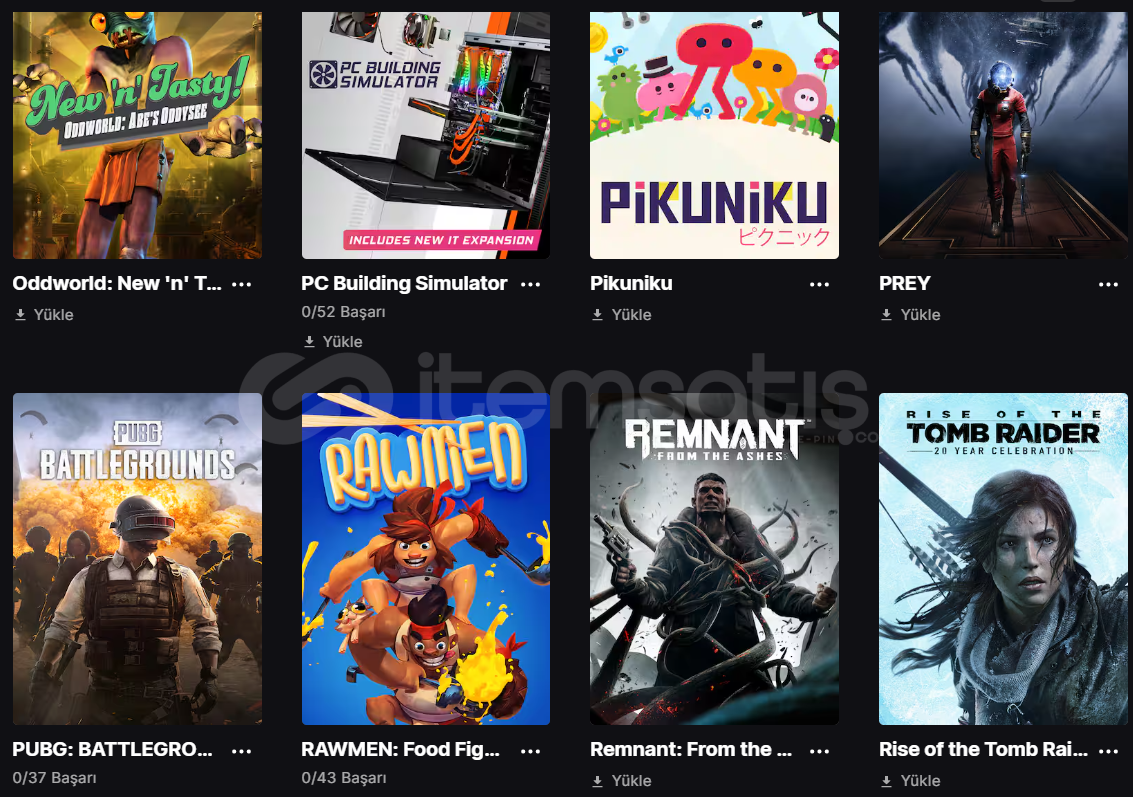This screenshot has height=797, width=1133.
Task: Click Yükle under Remnant: From the Ashes
Action: coord(622,781)
